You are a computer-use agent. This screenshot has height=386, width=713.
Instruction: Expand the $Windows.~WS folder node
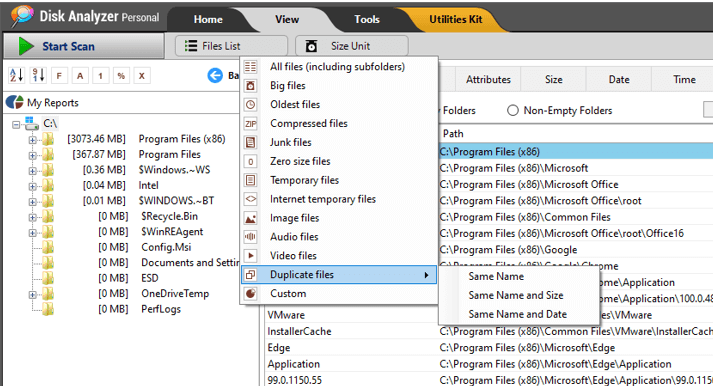(33, 171)
